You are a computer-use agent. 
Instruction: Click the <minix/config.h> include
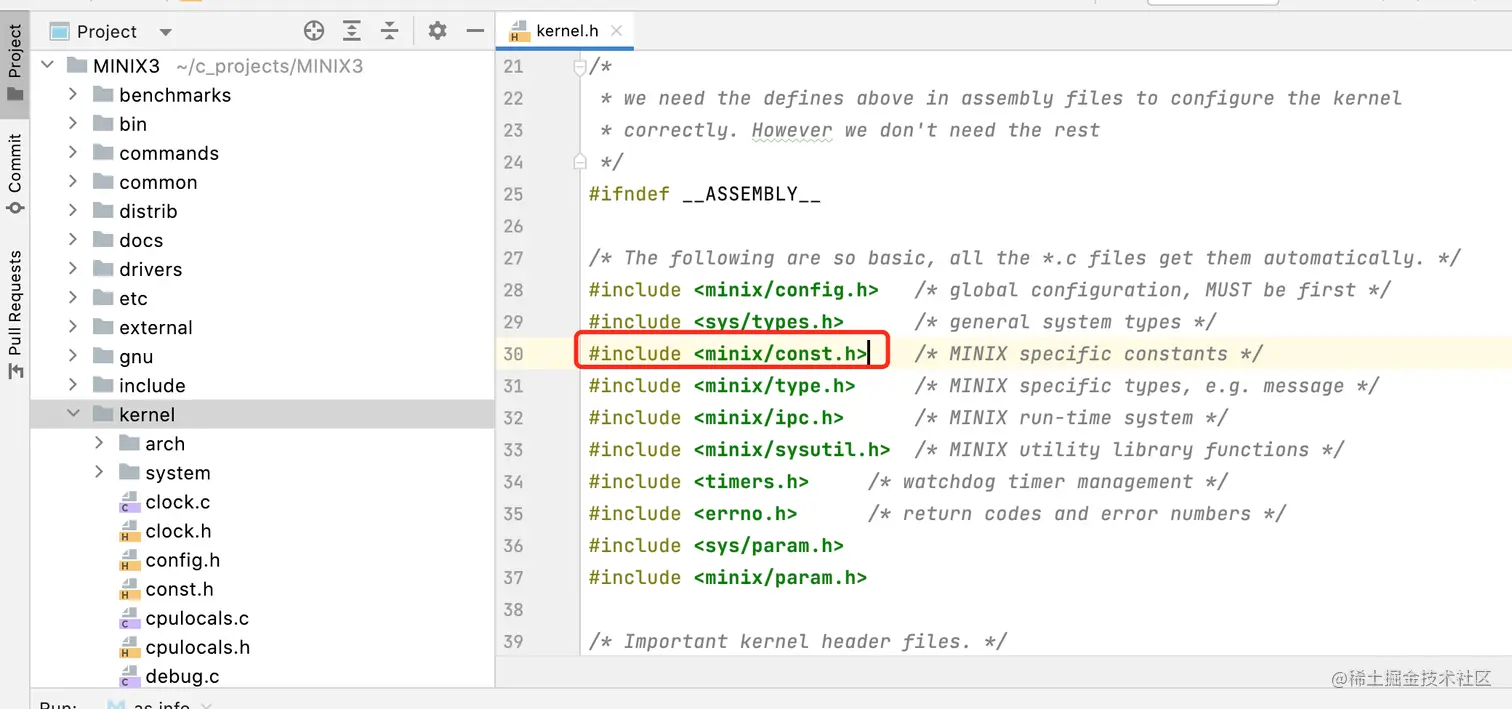pyautogui.click(x=786, y=290)
